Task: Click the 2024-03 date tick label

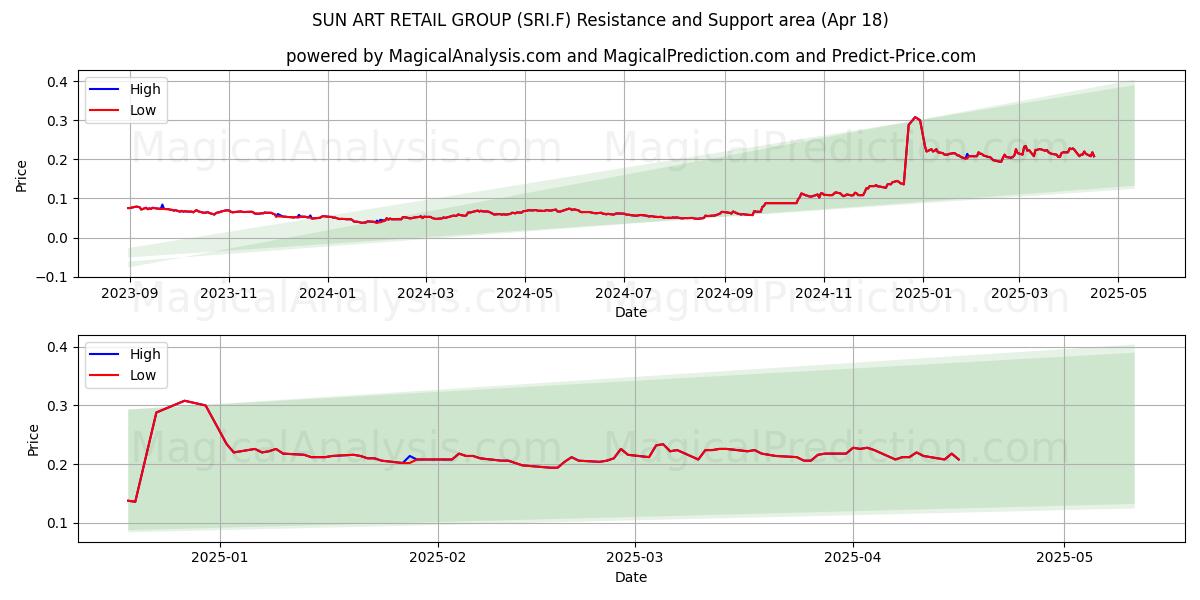Action: point(425,294)
